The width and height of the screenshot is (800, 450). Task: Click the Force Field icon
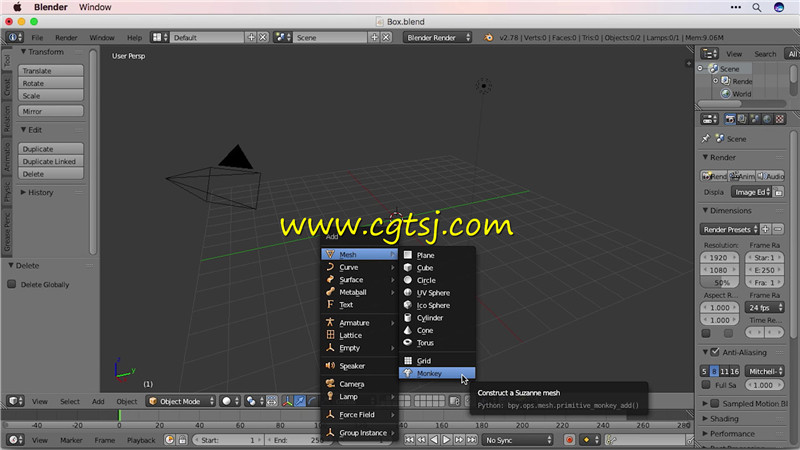(330, 414)
